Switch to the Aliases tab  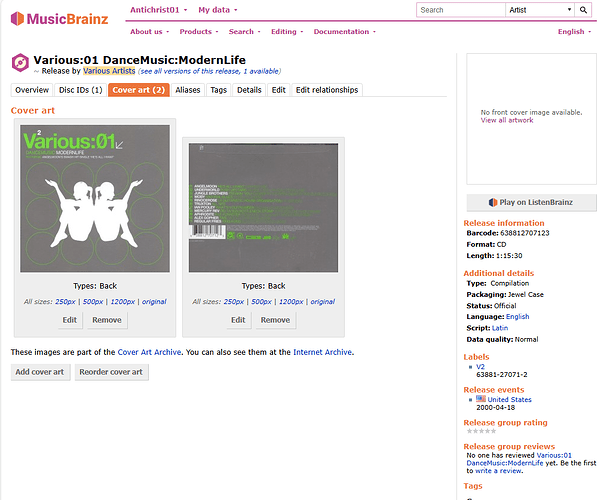click(x=188, y=90)
